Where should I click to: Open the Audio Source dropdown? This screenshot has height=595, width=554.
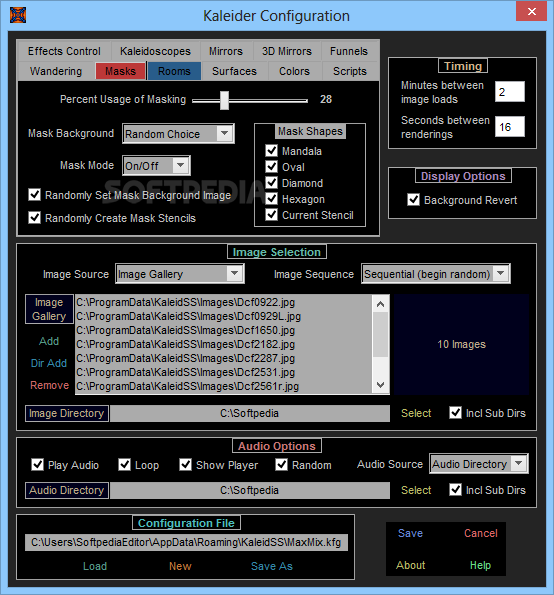coord(519,463)
